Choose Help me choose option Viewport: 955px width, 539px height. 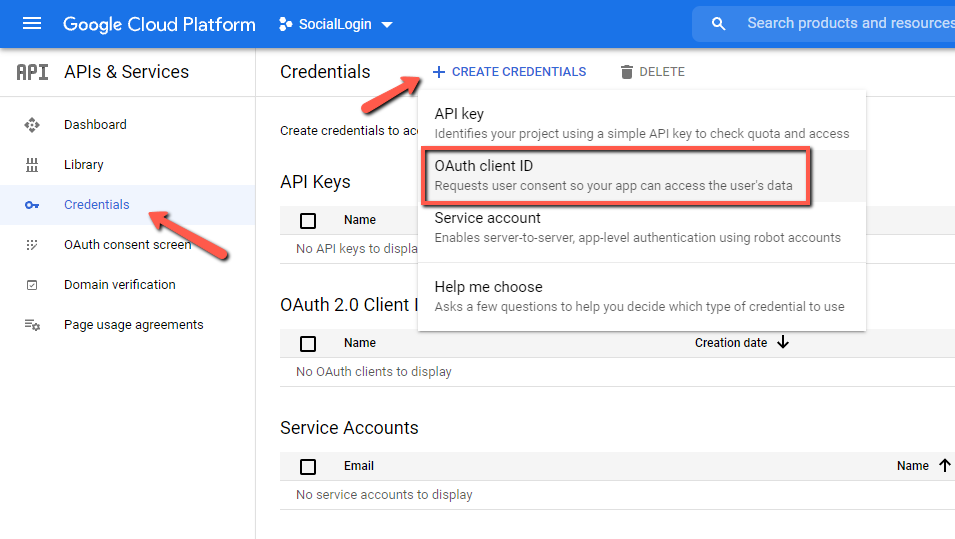pos(642,297)
